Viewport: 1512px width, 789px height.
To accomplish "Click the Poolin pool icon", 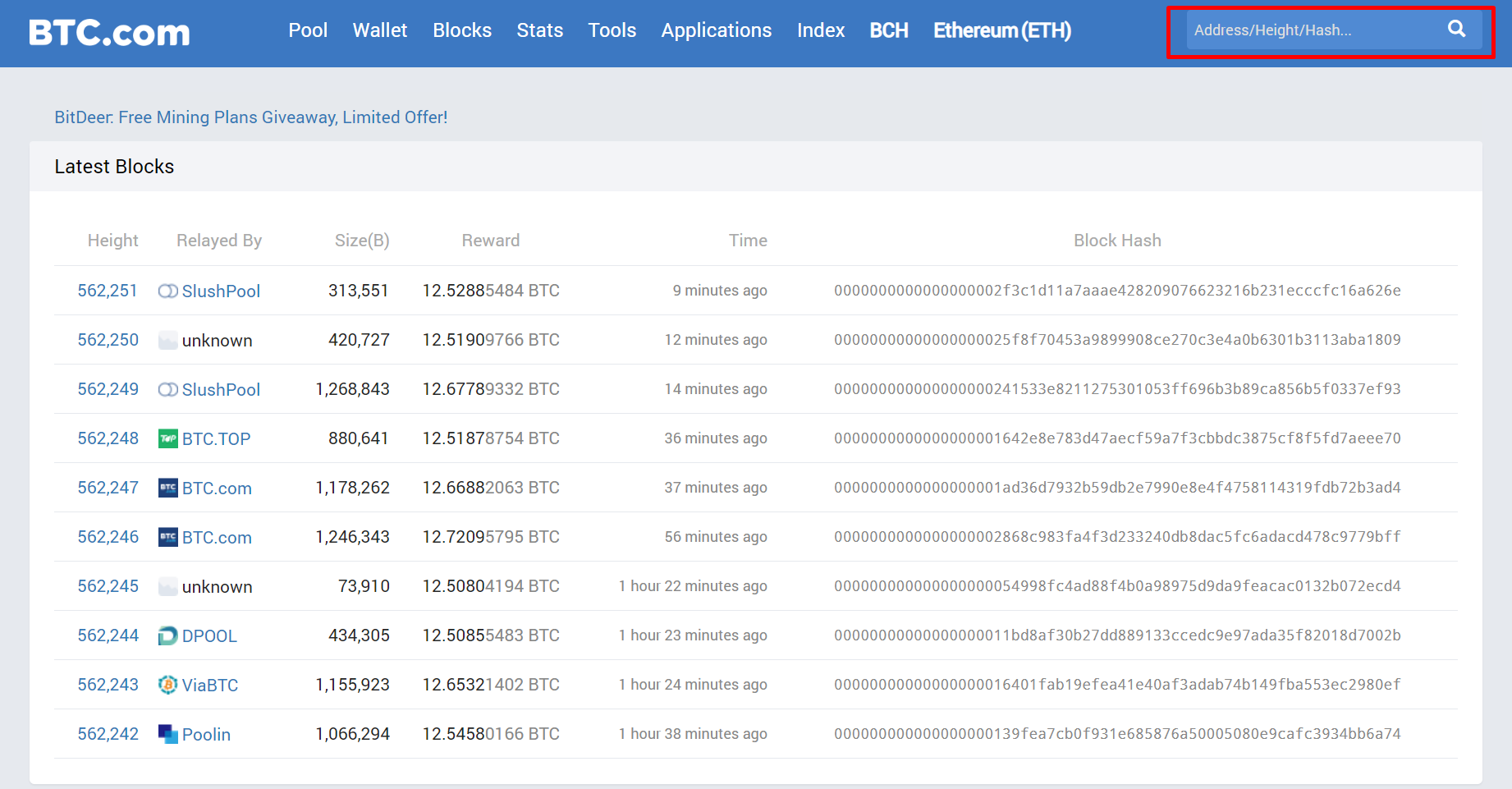I will [x=167, y=735].
